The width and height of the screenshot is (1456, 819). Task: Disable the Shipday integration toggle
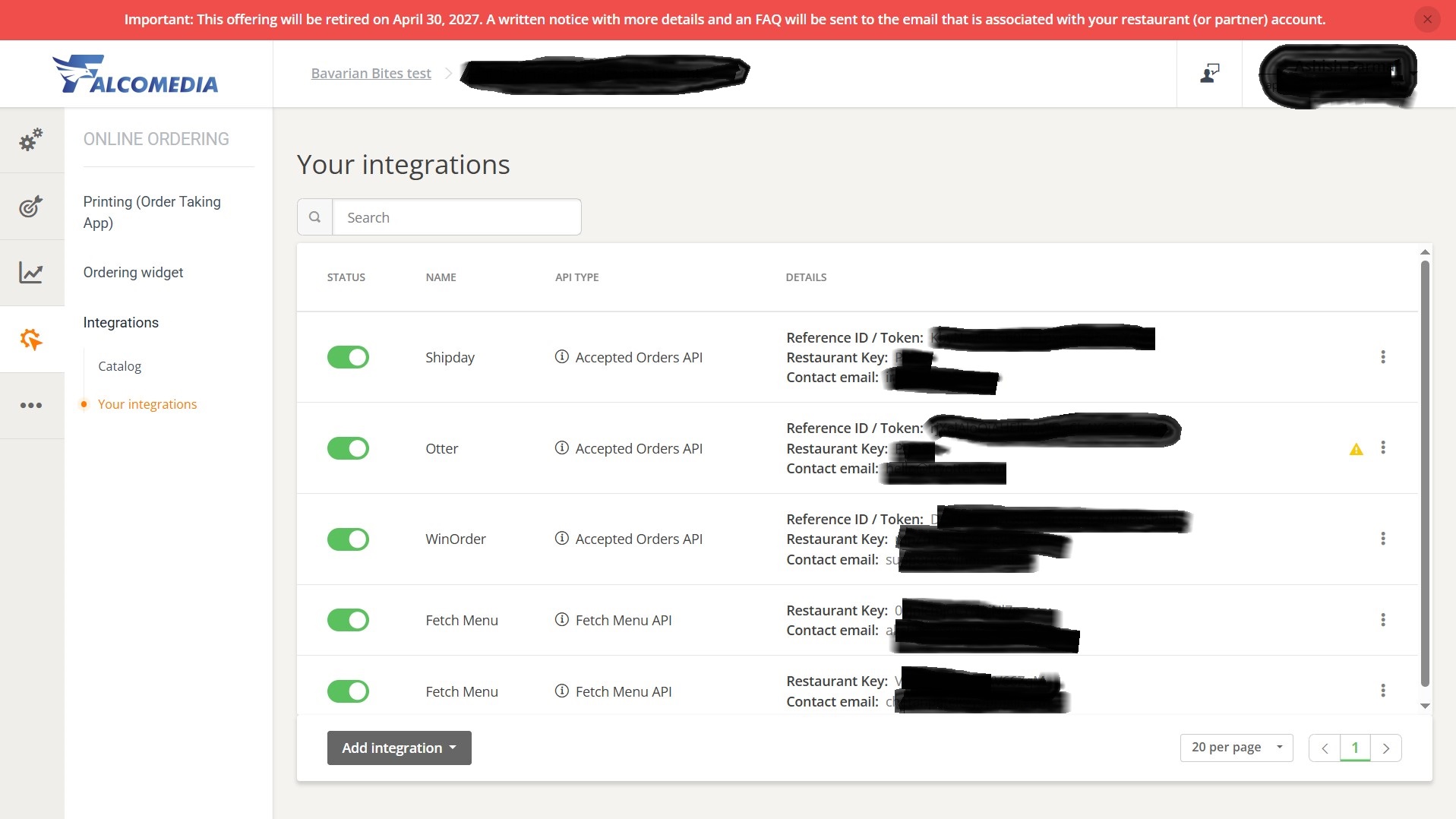click(348, 357)
